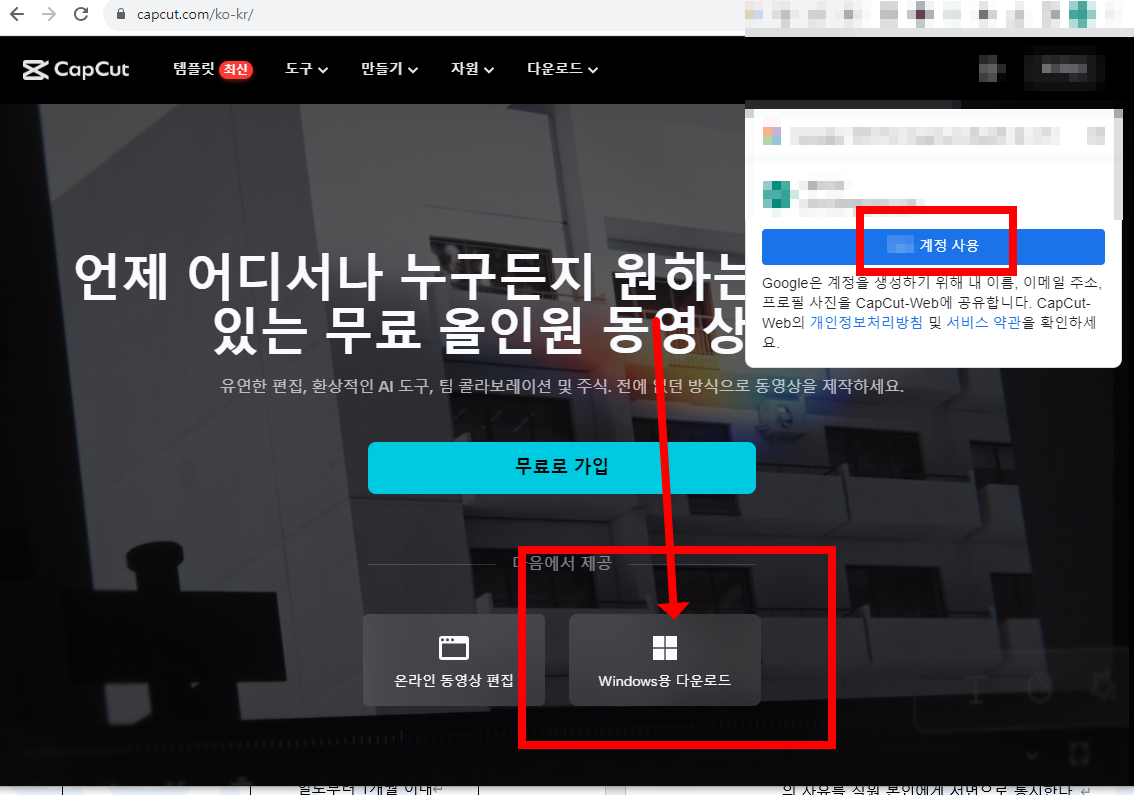Image resolution: width=1134 pixels, height=795 pixels.
Task: Open the 만들기 dropdown
Action: point(388,69)
